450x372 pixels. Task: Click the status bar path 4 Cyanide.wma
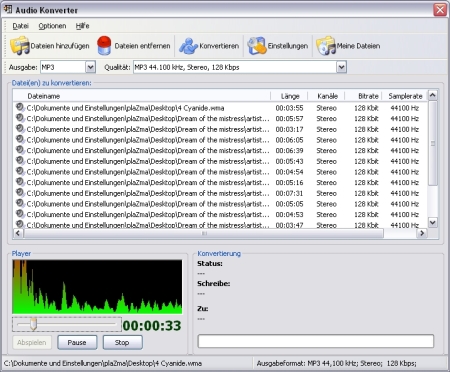point(103,363)
